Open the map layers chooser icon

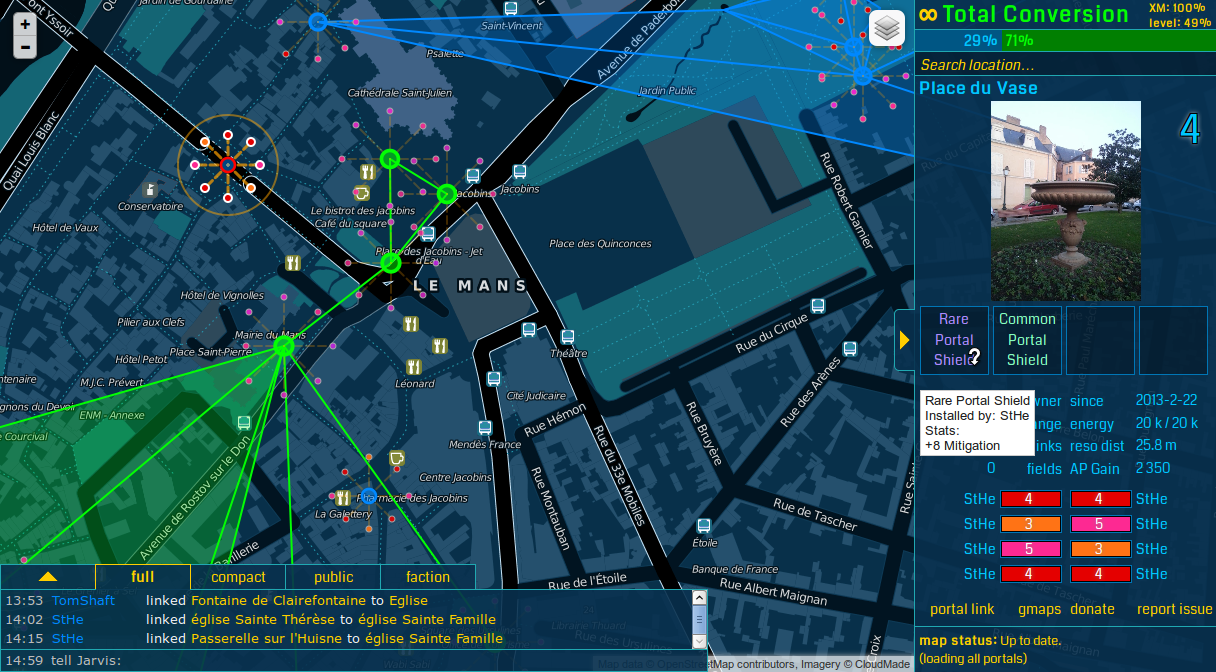pos(887,29)
